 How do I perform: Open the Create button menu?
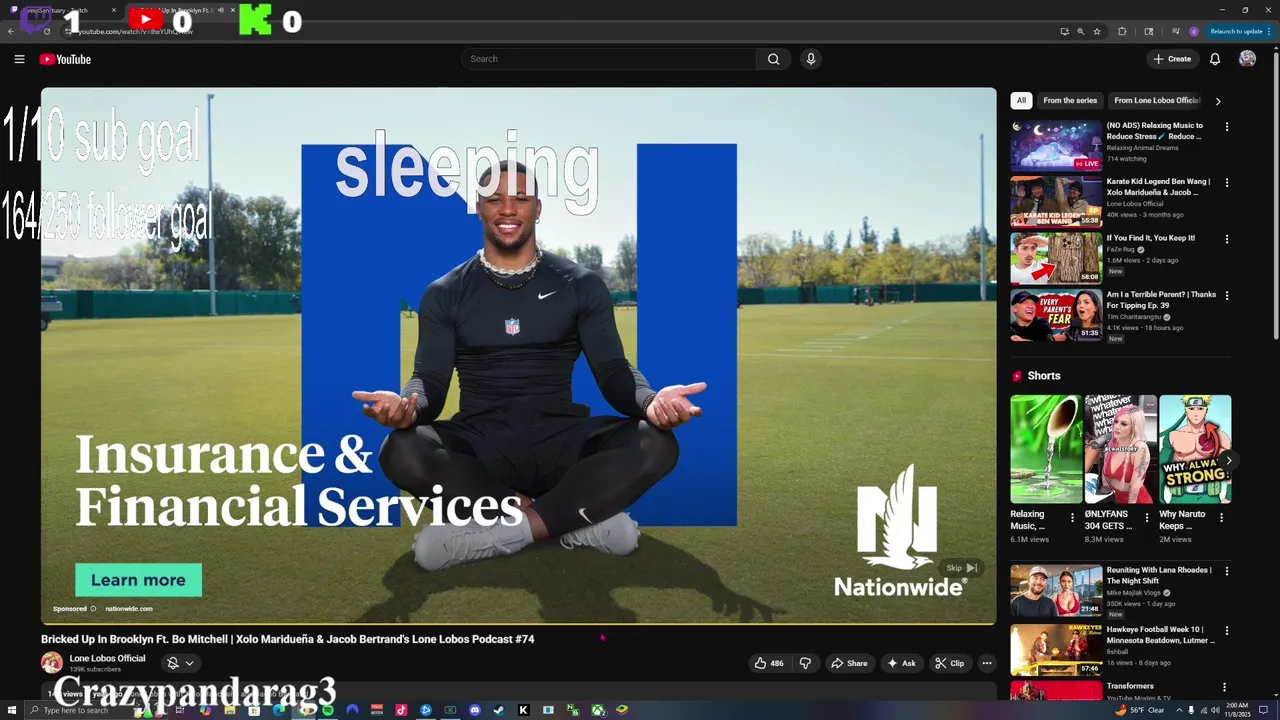click(1172, 59)
